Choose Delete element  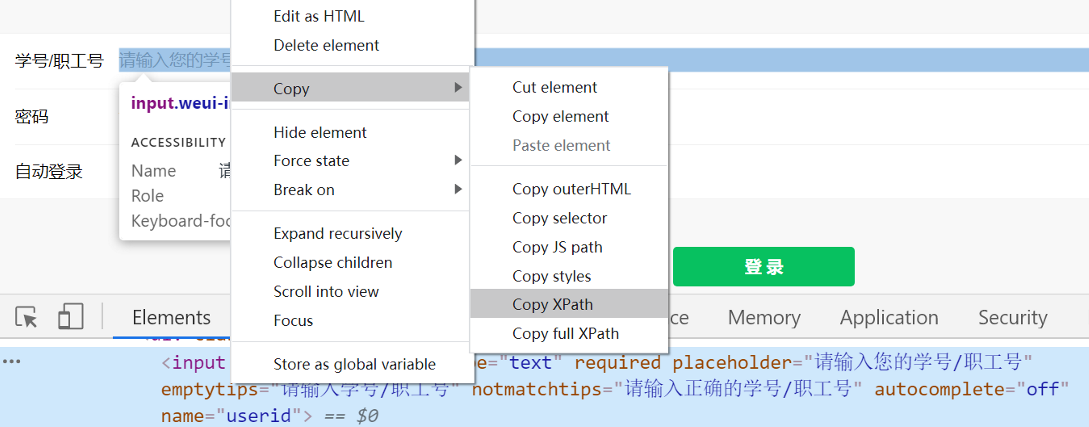point(326,45)
